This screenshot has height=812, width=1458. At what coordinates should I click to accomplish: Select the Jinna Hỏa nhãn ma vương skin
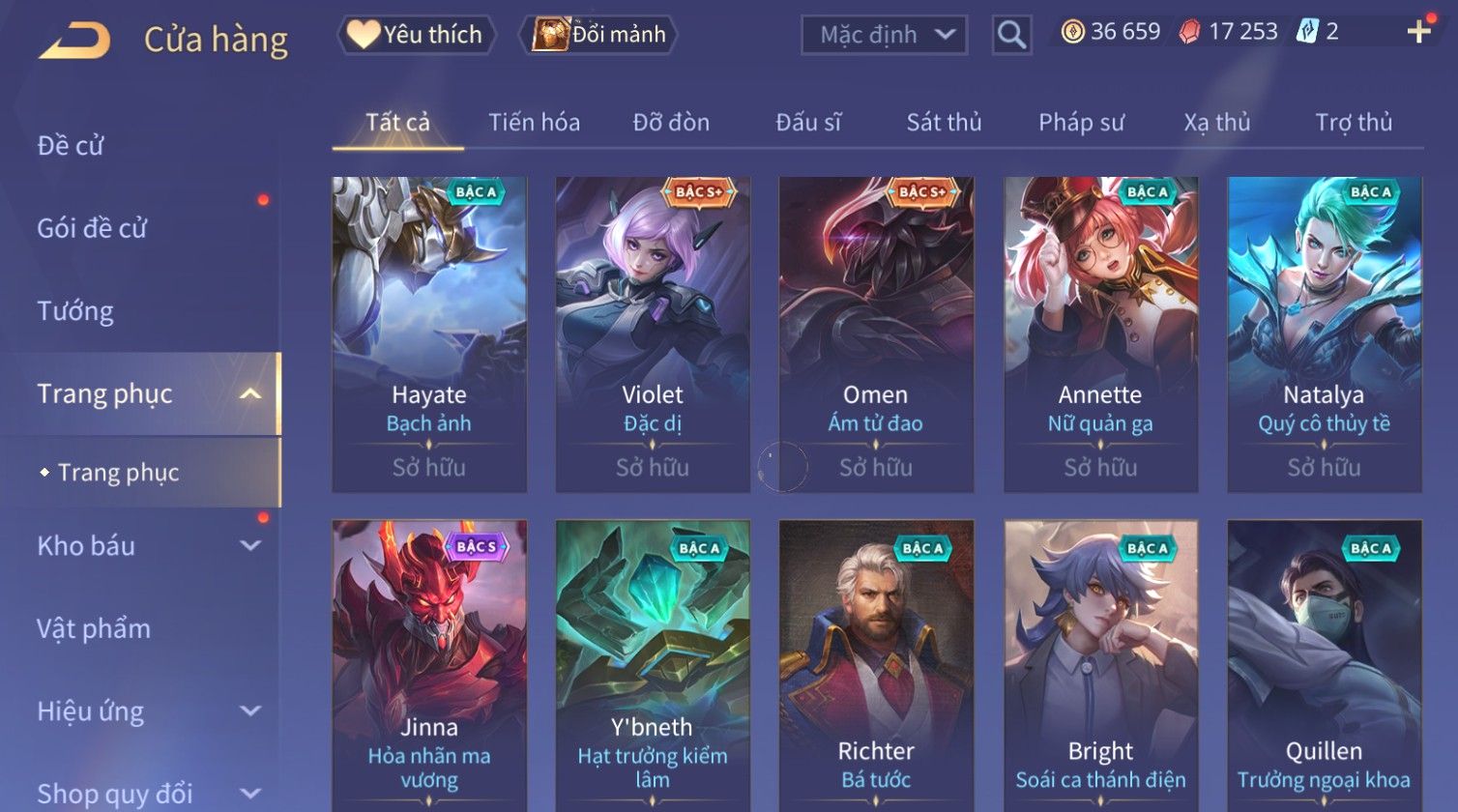tap(429, 665)
